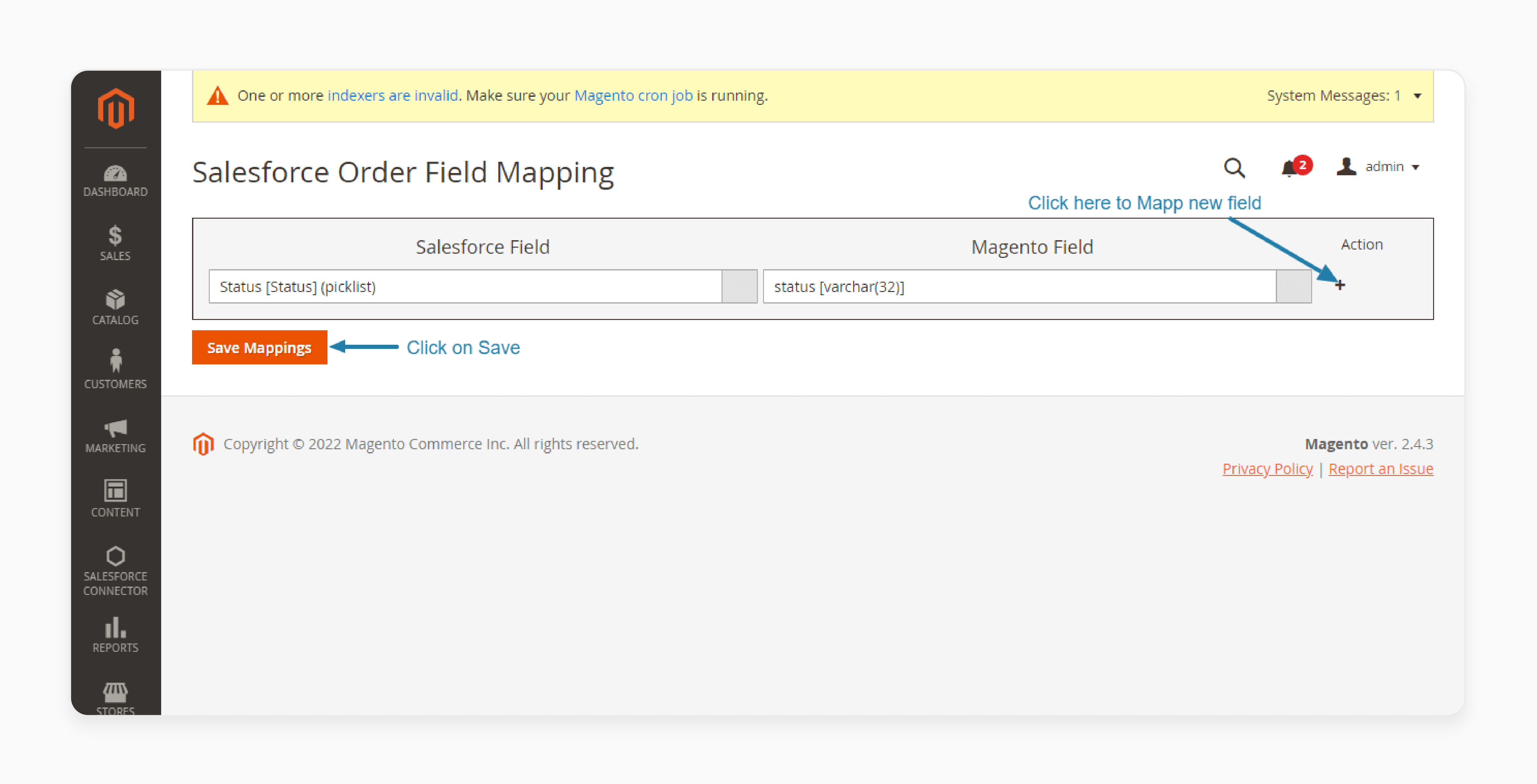Click the 'Action' column header
The height and width of the screenshot is (784, 1537).
pos(1362,245)
